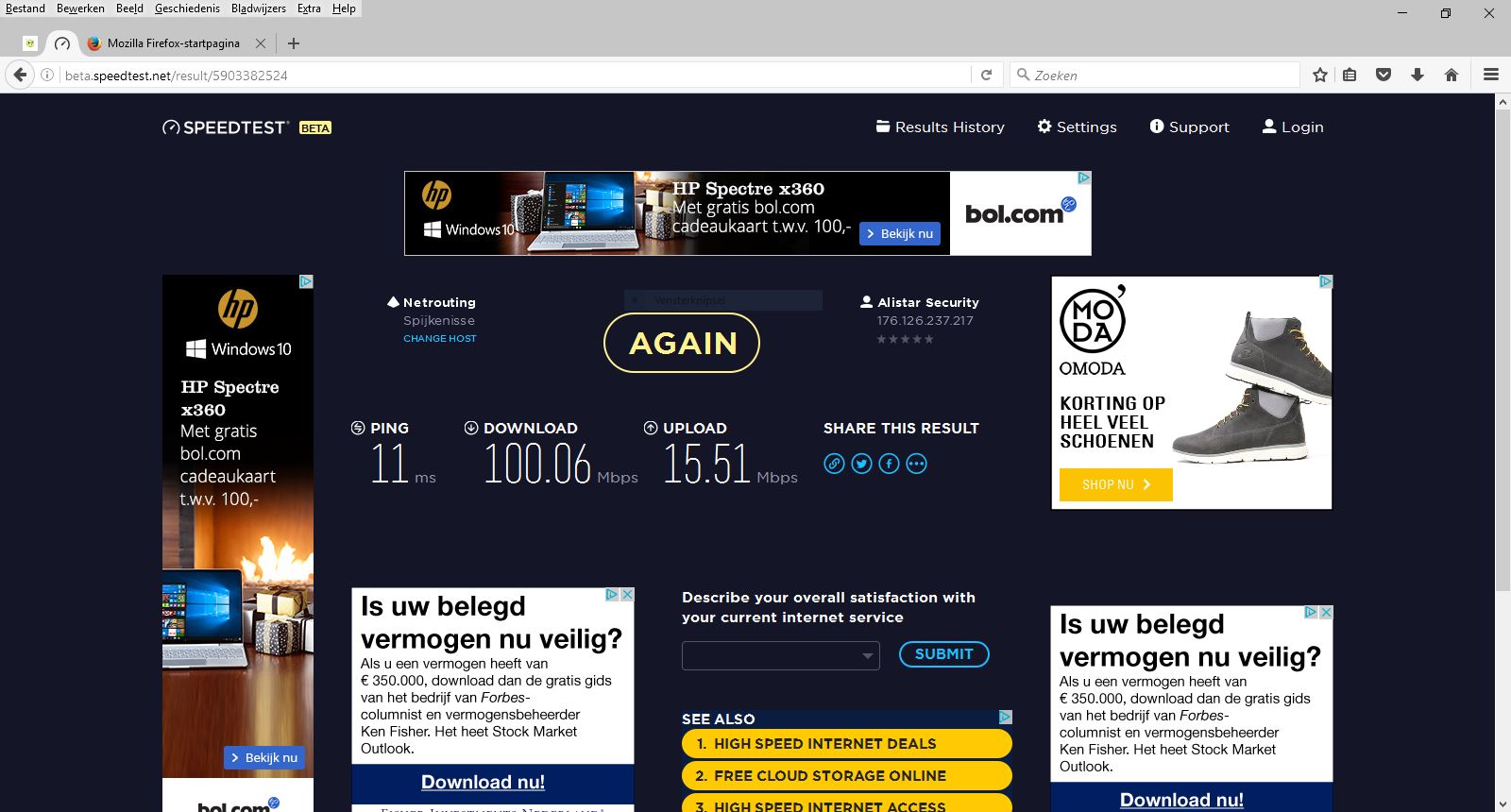Click the copy link share icon
Screen dimensions: 1511x812
pos(834,464)
